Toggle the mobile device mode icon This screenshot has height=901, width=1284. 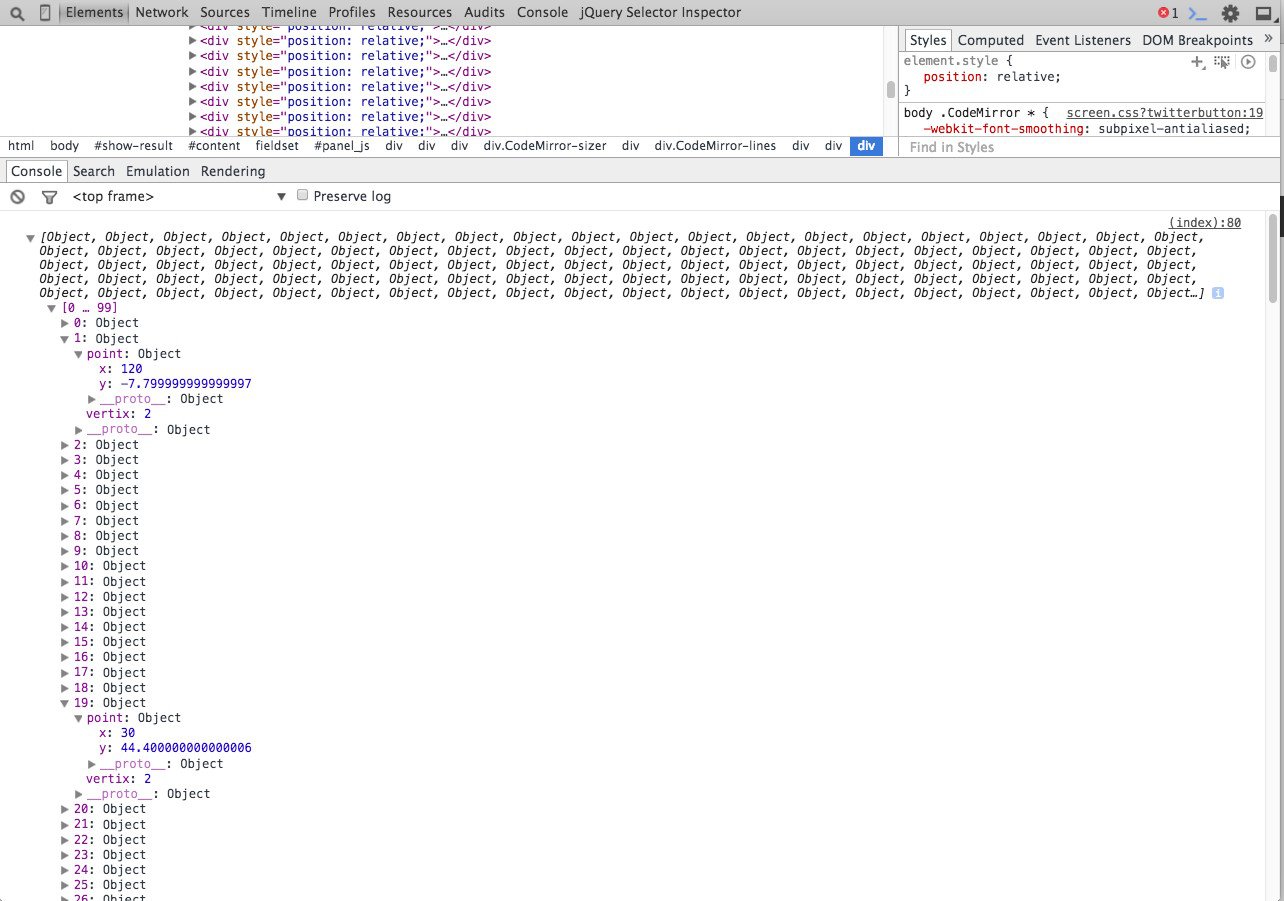coord(45,13)
